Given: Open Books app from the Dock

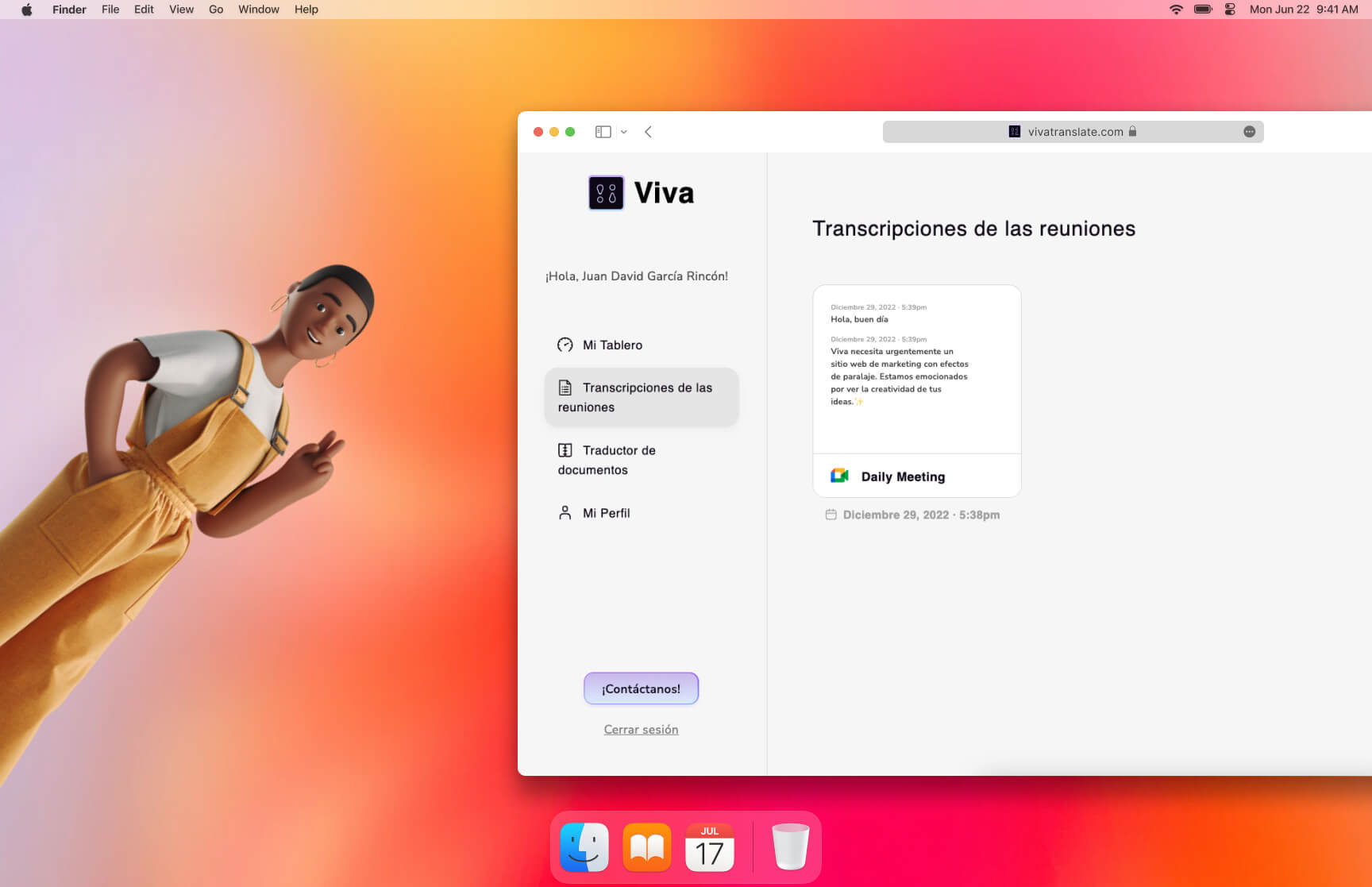Looking at the screenshot, I should coord(647,847).
